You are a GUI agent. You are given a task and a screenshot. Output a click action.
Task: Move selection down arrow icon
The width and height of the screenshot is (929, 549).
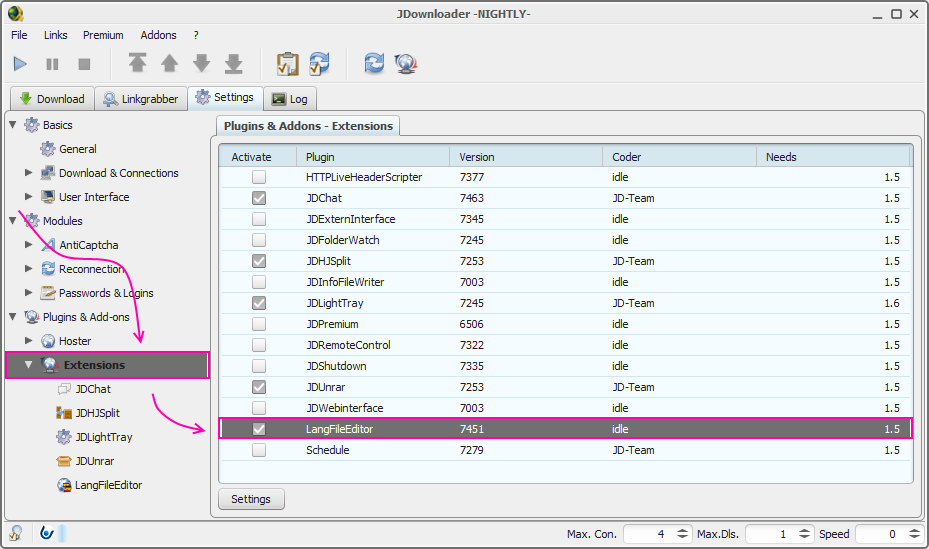(201, 63)
